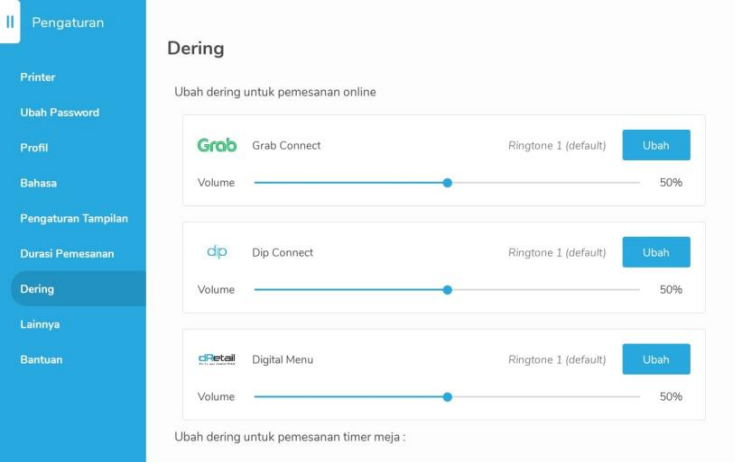The height and width of the screenshot is (463, 735).
Task: Click the Grab logo icon
Action: 217,145
